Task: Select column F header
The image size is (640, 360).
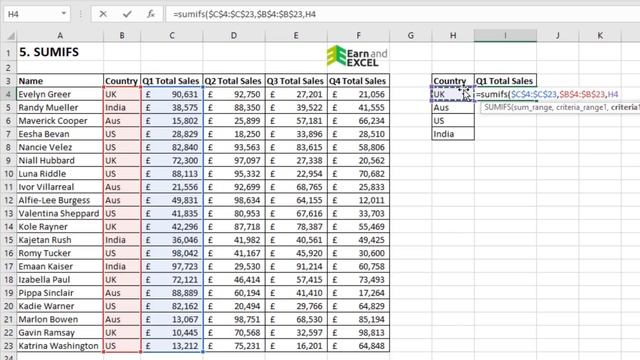Action: (358, 36)
